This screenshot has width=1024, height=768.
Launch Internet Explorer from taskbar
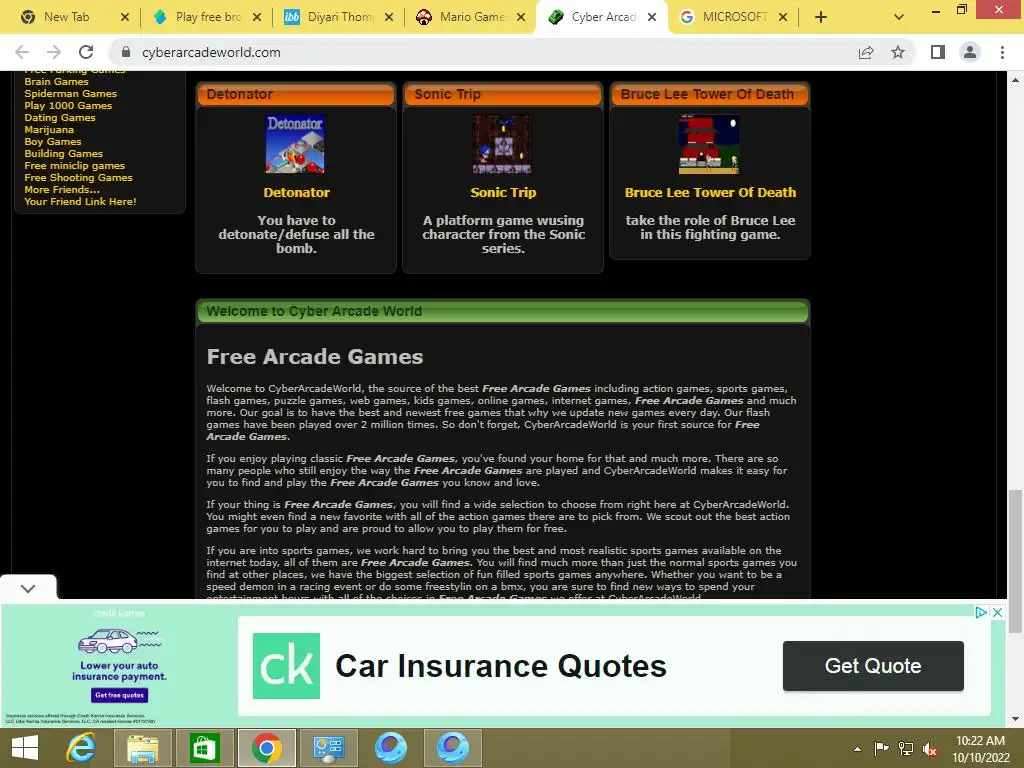click(81, 748)
